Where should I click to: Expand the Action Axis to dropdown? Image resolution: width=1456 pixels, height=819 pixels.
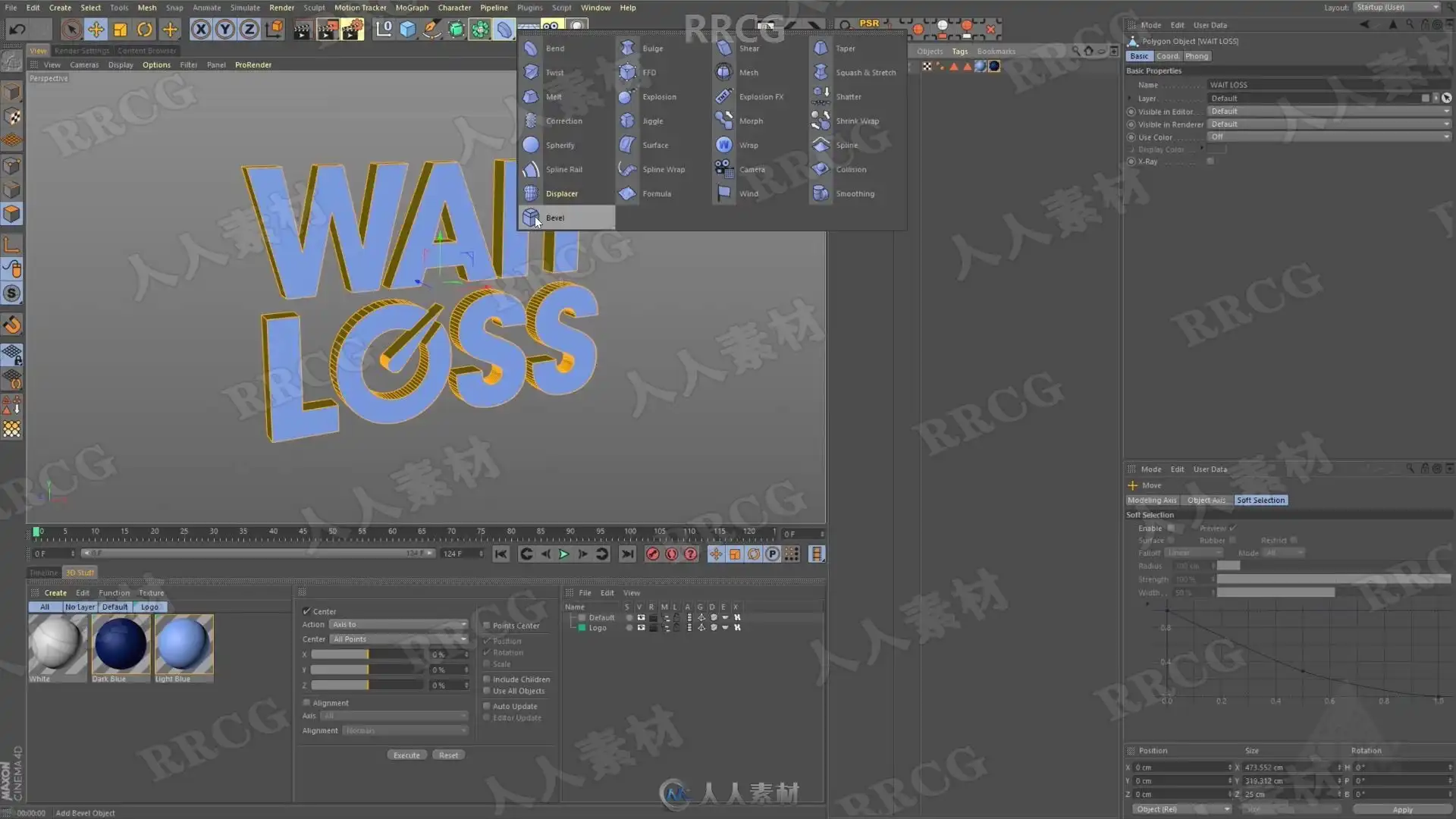[399, 625]
